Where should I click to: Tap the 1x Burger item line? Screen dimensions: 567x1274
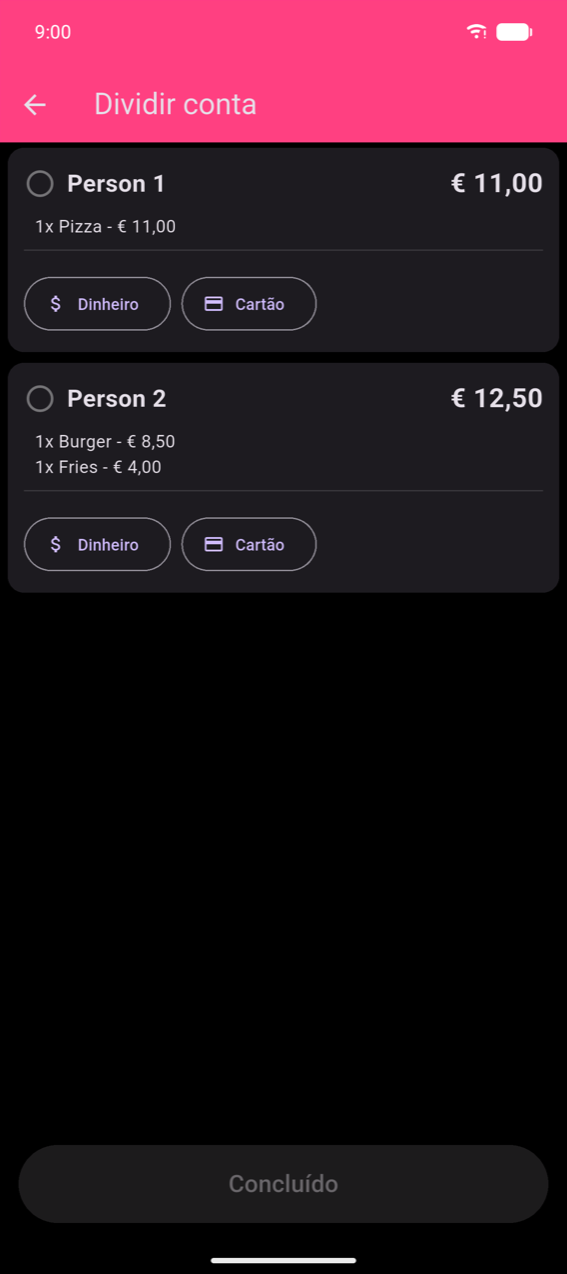coord(105,442)
